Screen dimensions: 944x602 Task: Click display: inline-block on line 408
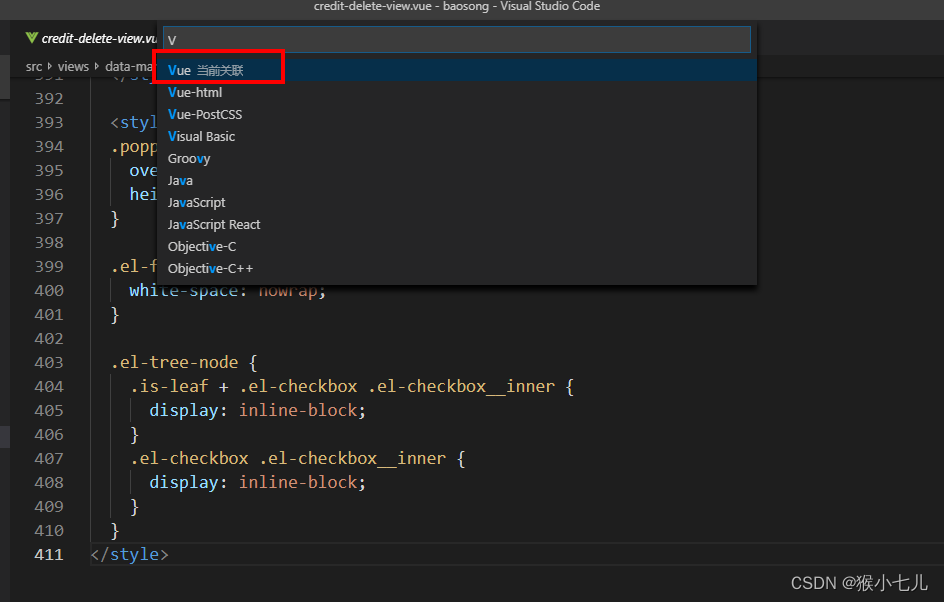(258, 483)
